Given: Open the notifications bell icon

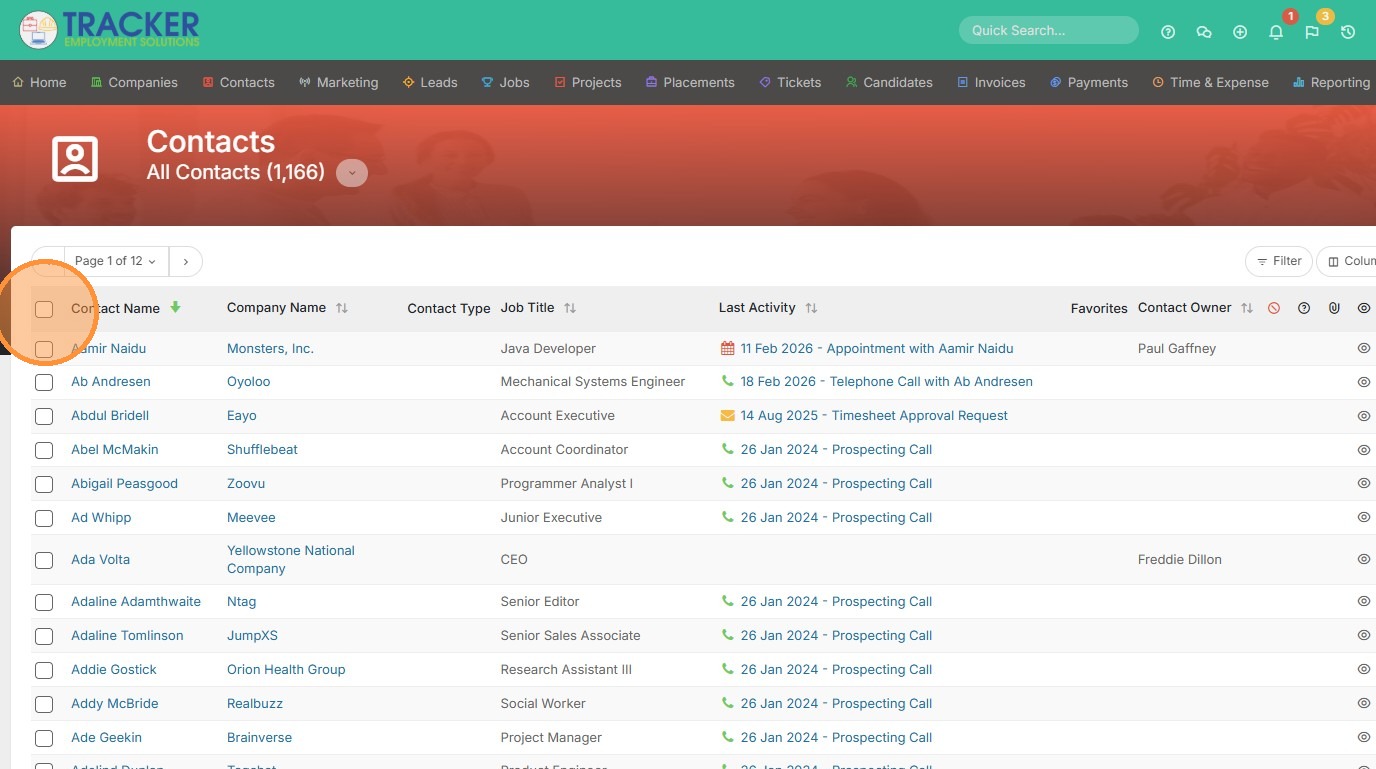Looking at the screenshot, I should pos(1276,32).
